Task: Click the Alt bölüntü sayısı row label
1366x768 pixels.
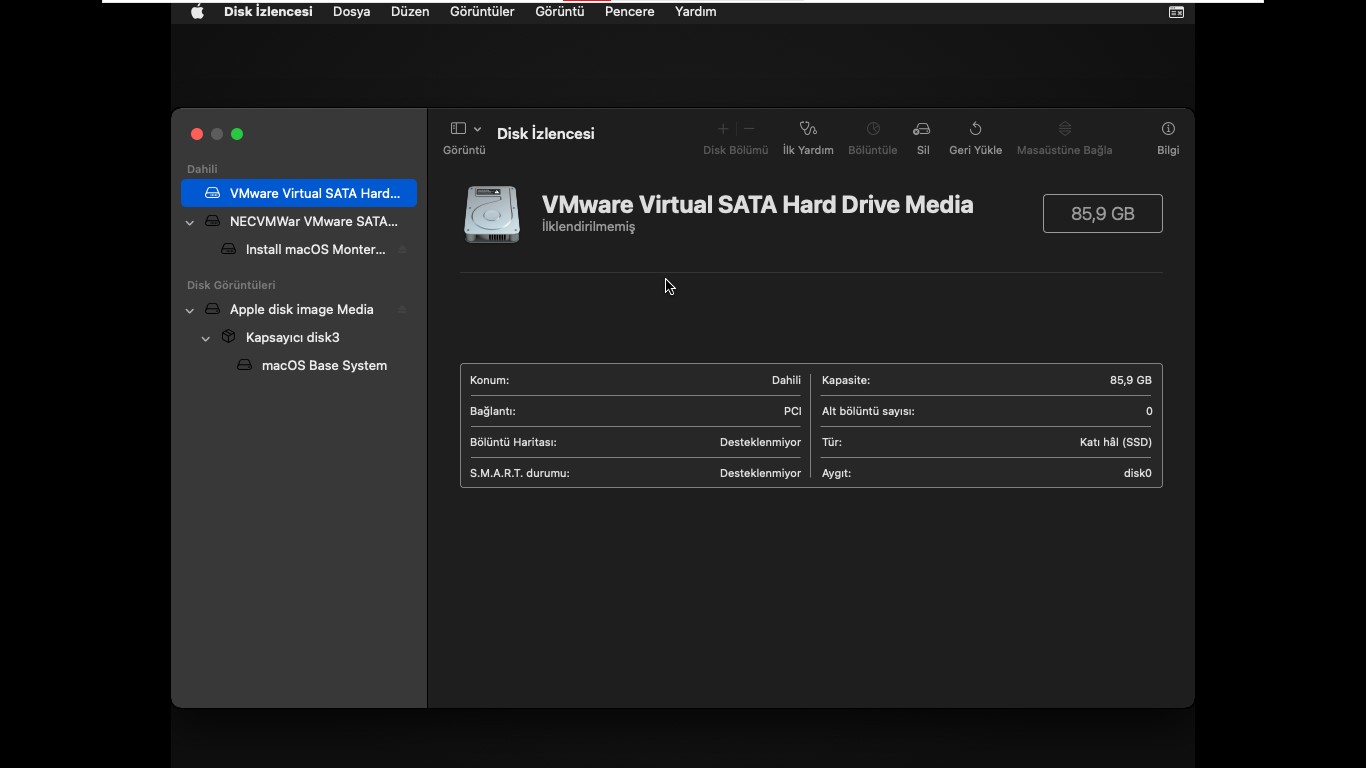Action: pyautogui.click(x=868, y=411)
